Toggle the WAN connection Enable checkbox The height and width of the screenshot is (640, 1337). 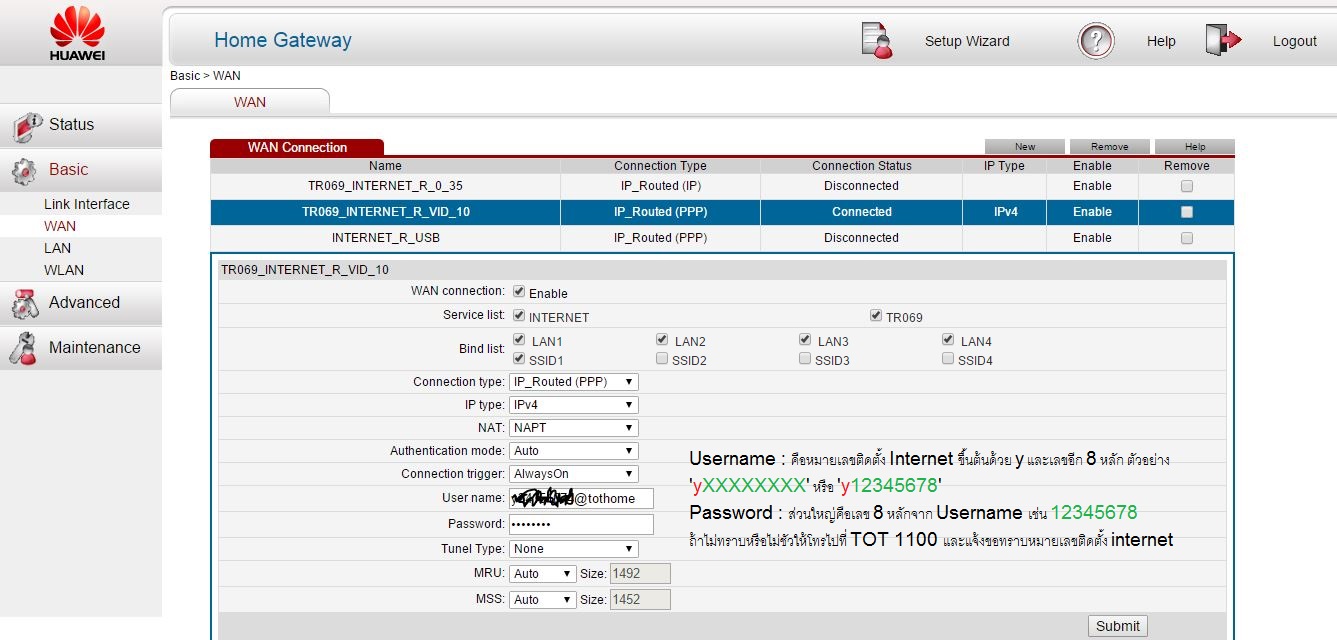[519, 292]
